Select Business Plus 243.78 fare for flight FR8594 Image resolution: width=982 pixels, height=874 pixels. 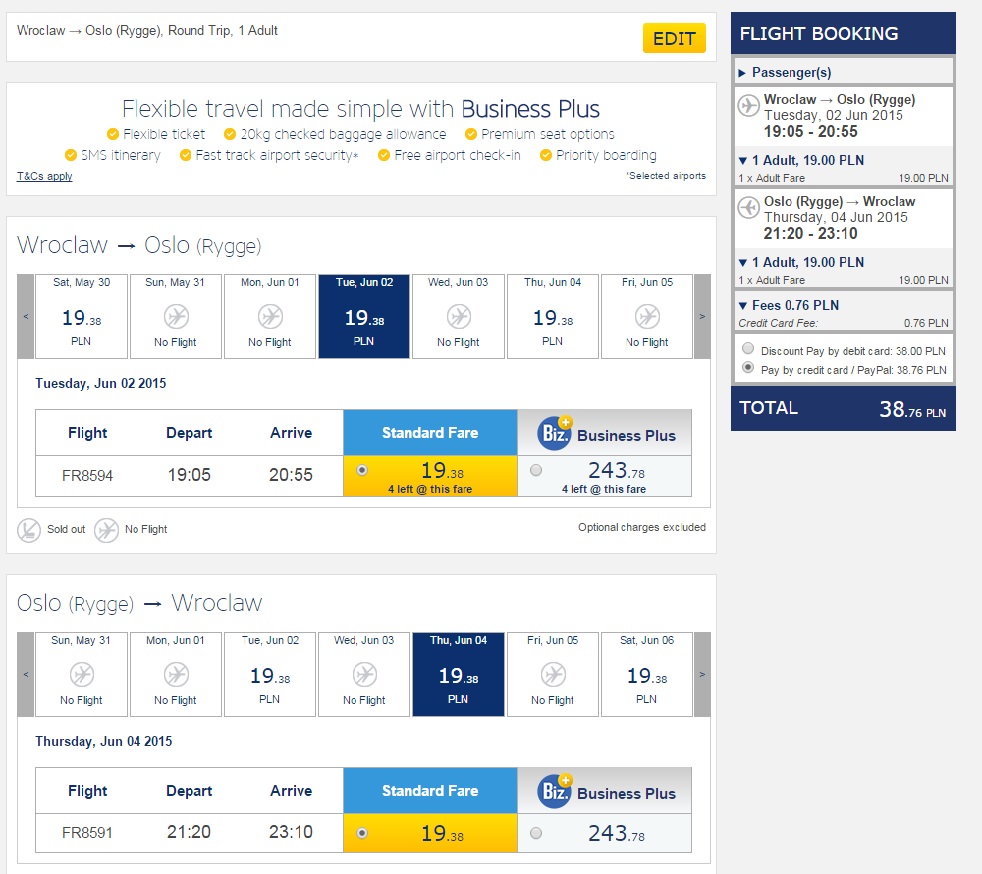tap(537, 470)
